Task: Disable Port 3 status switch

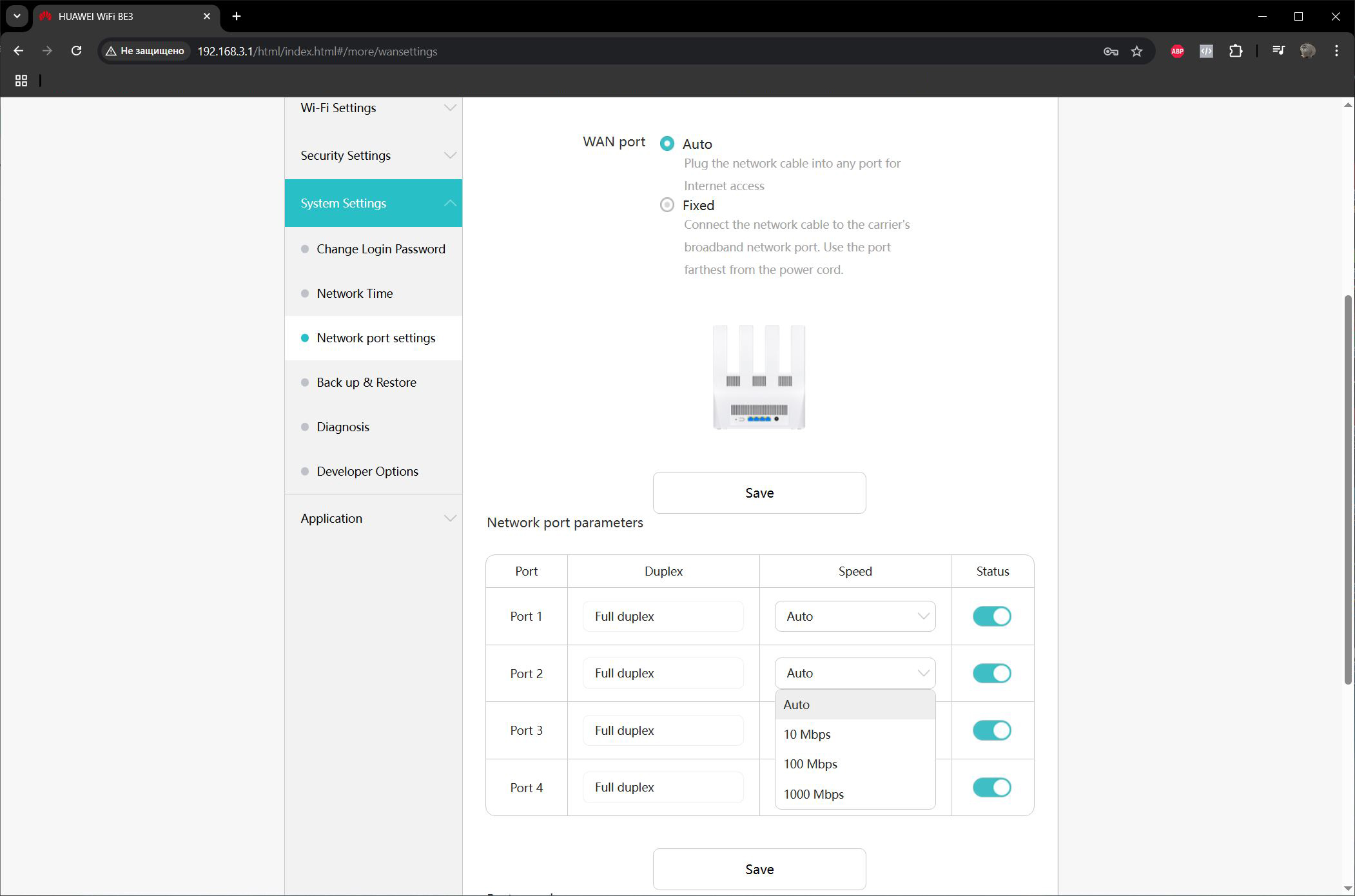Action: (991, 730)
